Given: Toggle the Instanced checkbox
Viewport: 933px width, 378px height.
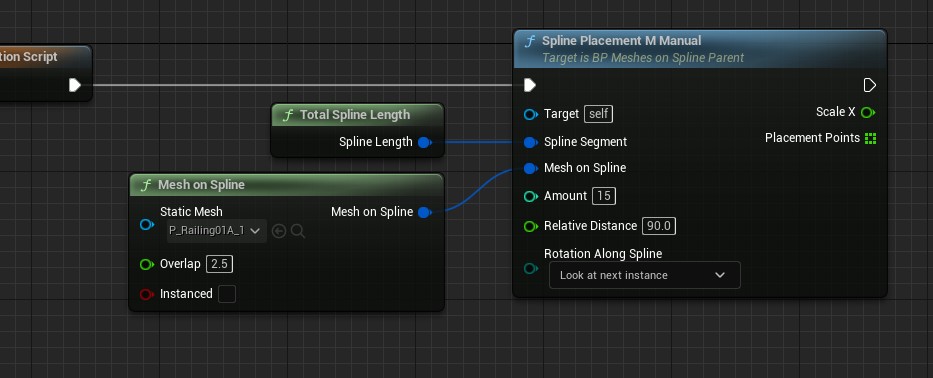Looking at the screenshot, I should [227, 294].
